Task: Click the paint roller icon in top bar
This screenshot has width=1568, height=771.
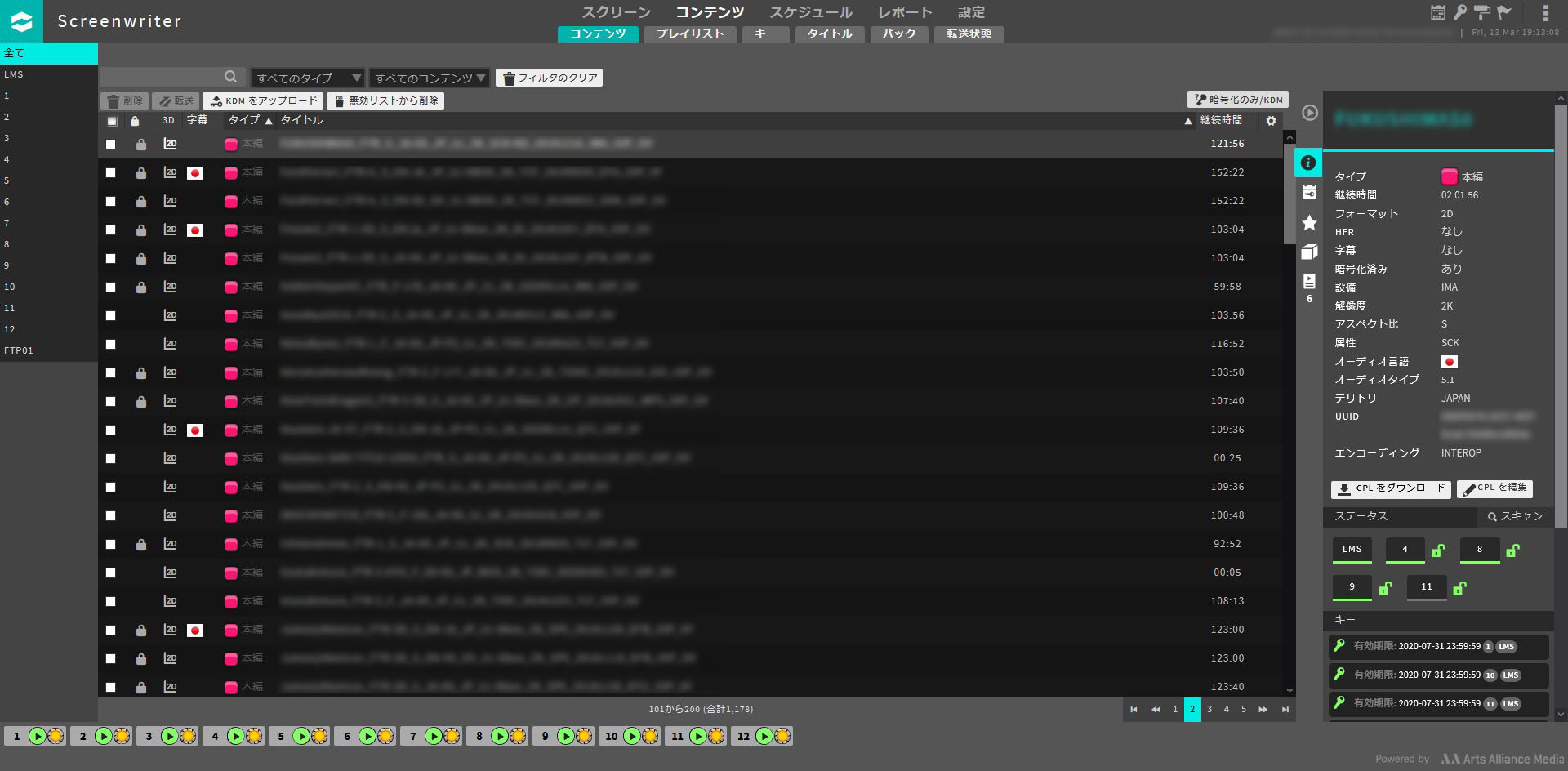Action: click(x=1482, y=12)
